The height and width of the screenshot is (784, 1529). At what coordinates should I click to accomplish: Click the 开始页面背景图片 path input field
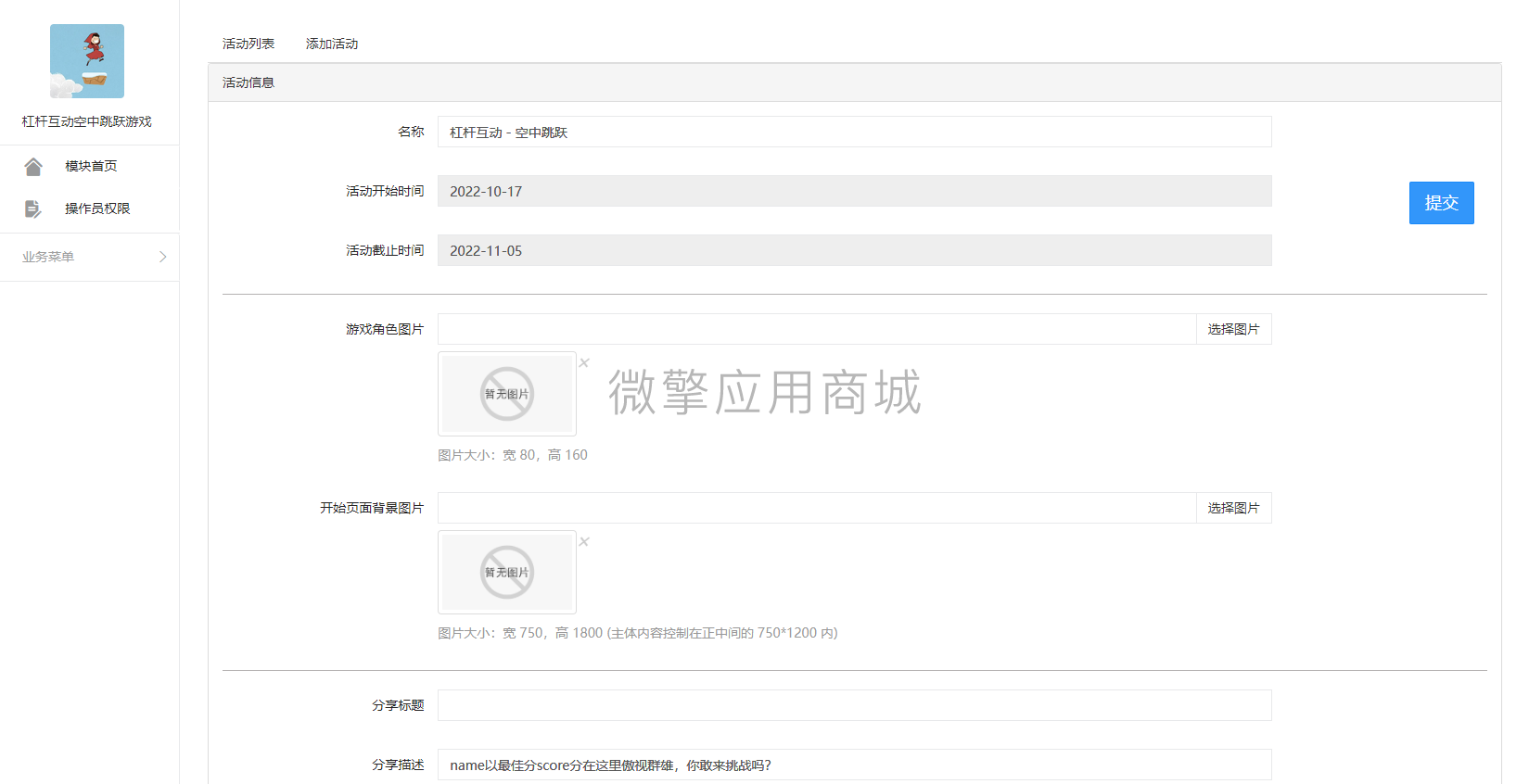(x=817, y=508)
